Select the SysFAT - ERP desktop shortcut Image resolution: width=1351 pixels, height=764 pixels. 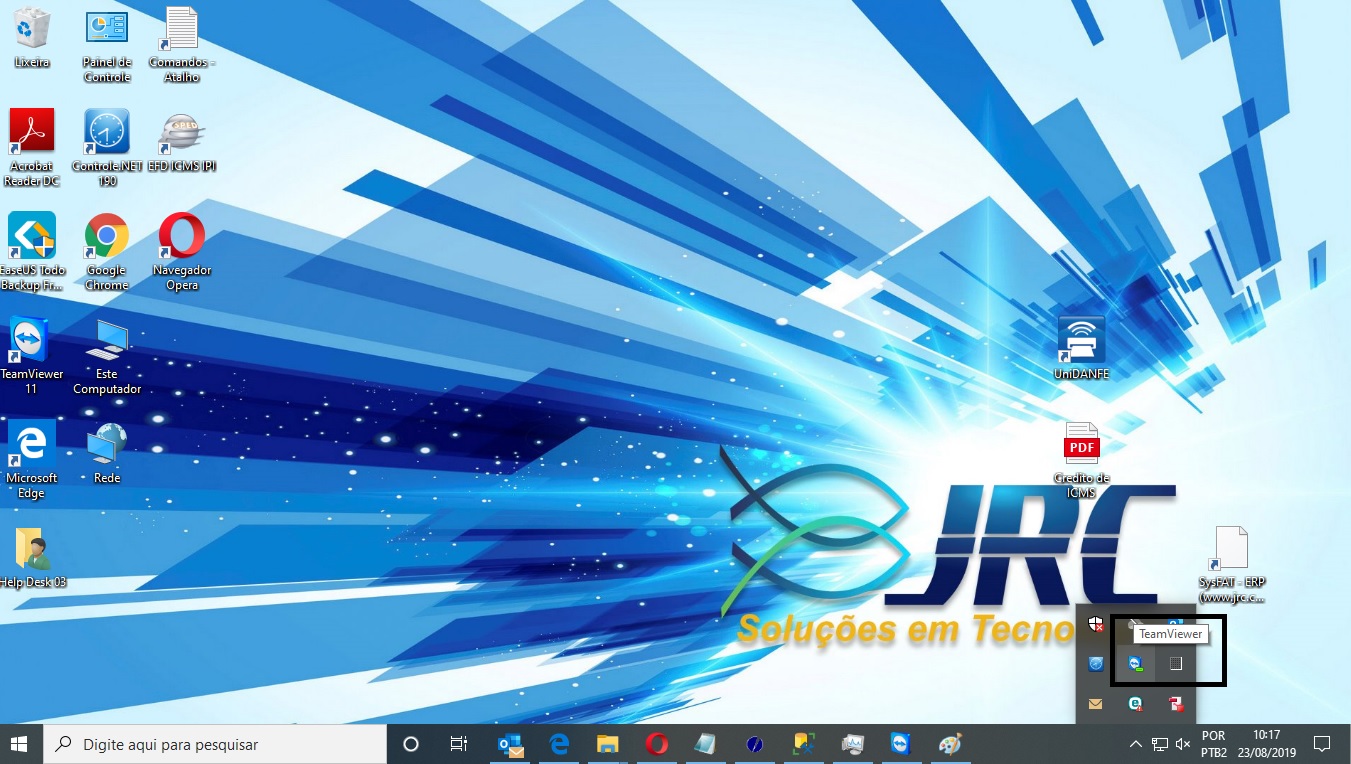(1231, 565)
